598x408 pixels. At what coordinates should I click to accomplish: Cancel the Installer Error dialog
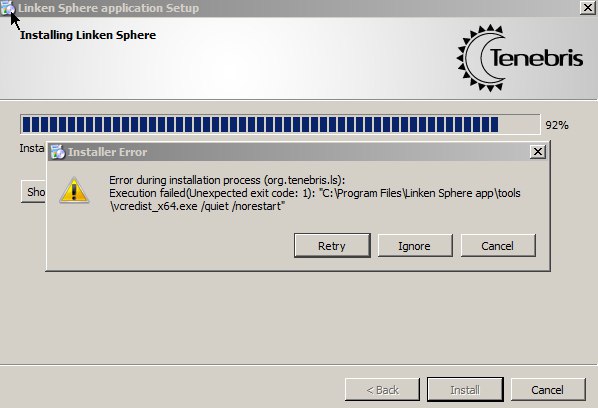click(x=498, y=246)
